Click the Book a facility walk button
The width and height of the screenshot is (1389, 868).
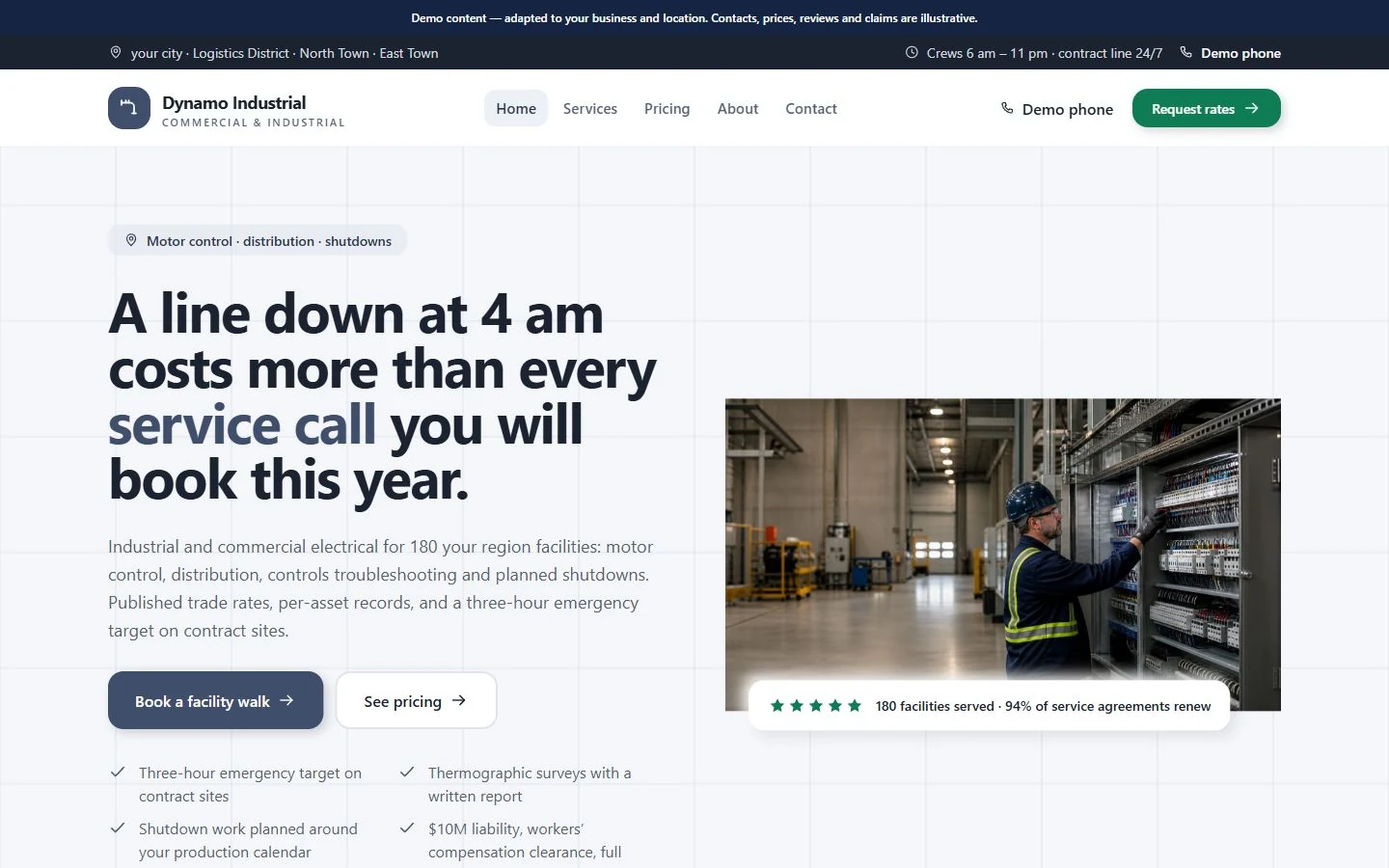tap(215, 700)
